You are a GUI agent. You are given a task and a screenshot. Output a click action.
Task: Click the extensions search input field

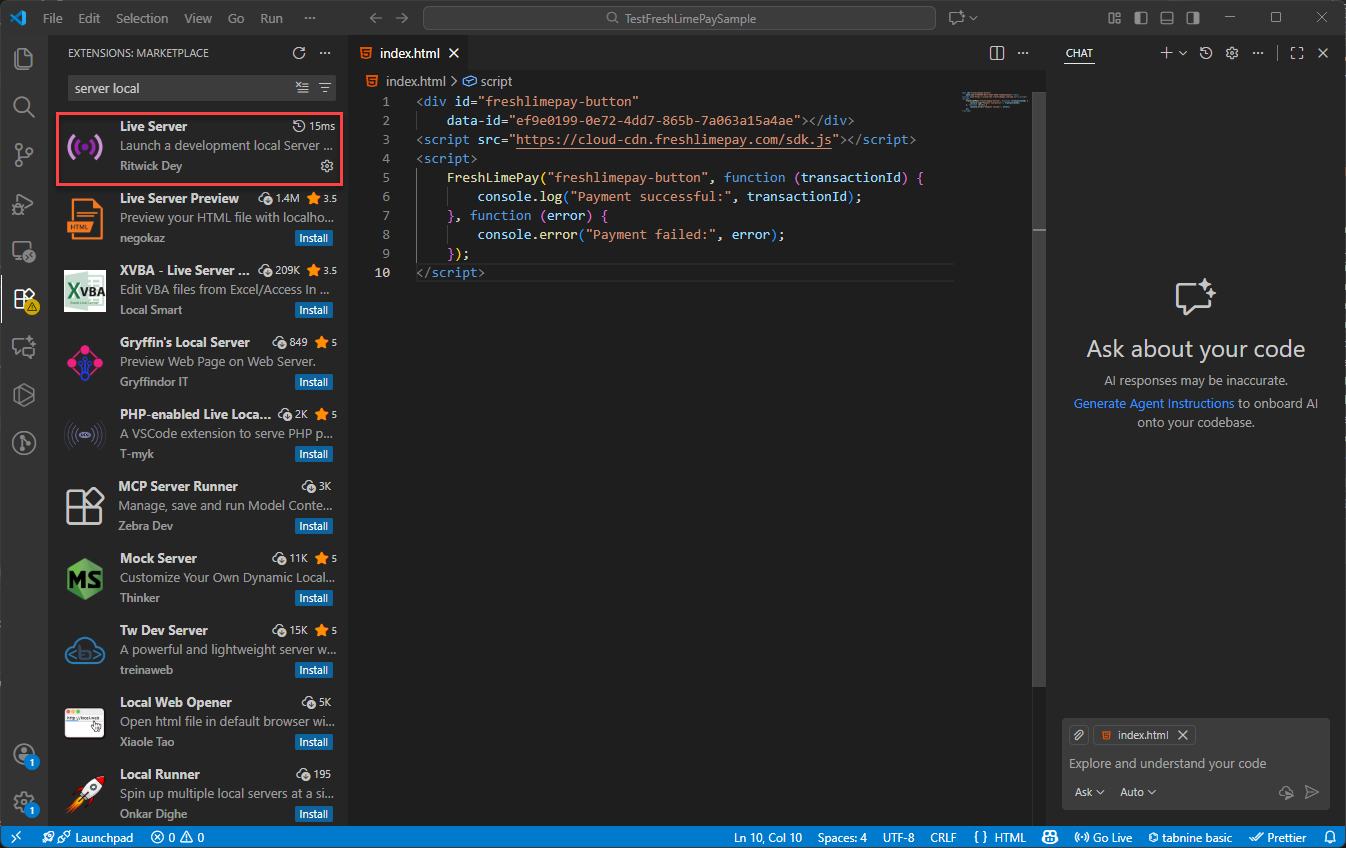coord(180,88)
